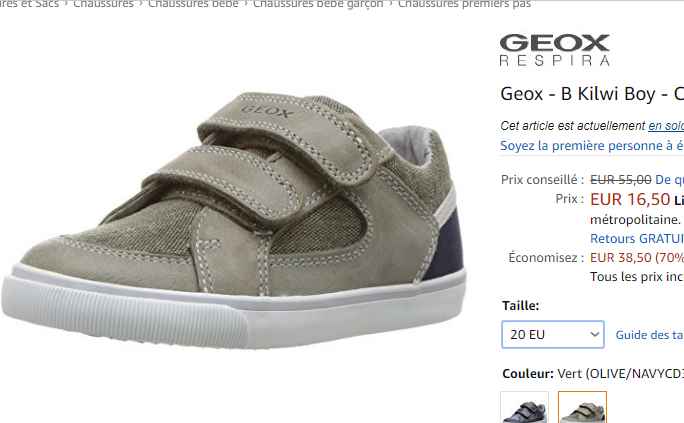Click the EUR 16,50 price text
The image size is (684, 423).
[630, 199]
